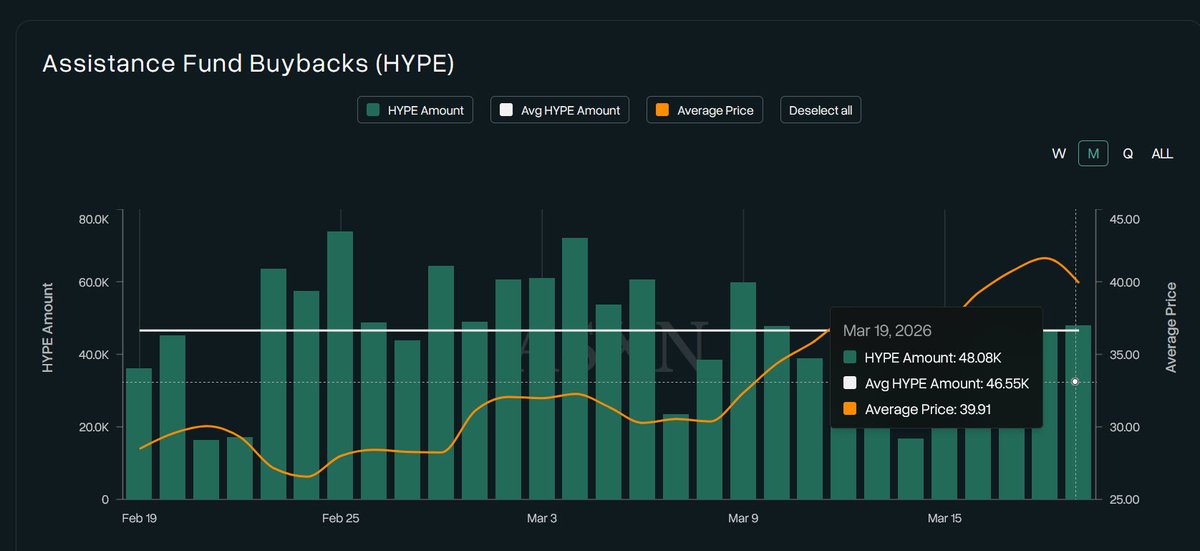Toggle the HYPE Amount legend series

[x=415, y=110]
